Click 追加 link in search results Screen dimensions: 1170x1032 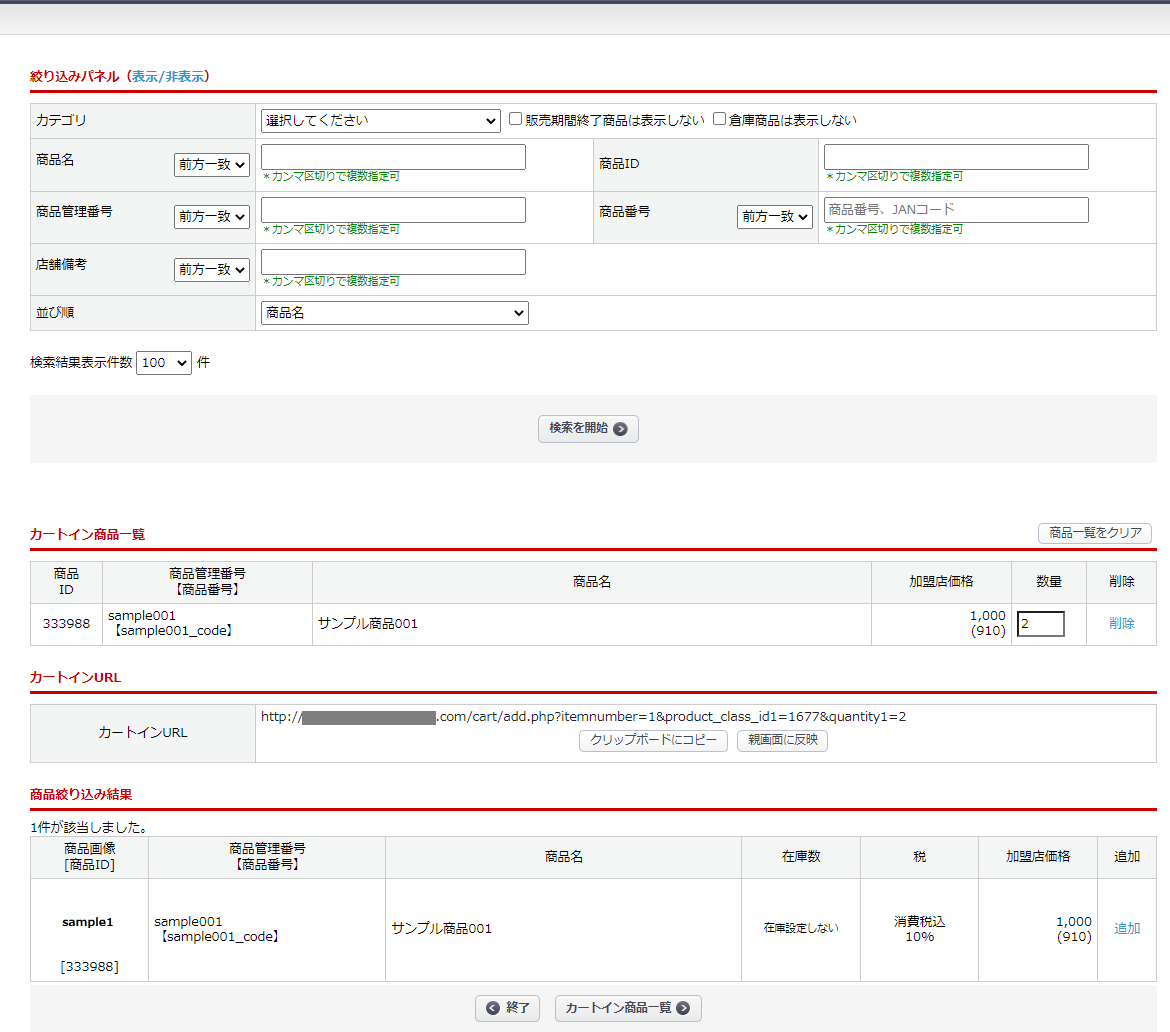[1127, 928]
